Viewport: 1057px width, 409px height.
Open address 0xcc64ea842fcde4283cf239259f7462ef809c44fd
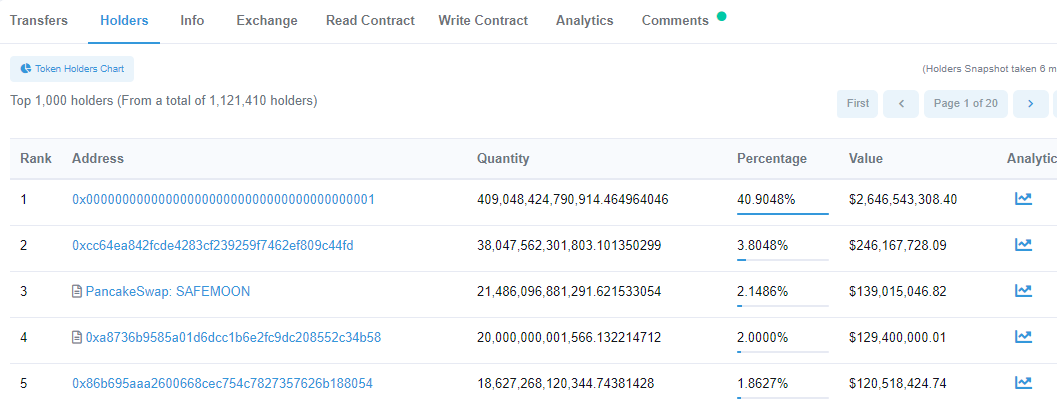pyautogui.click(x=212, y=246)
